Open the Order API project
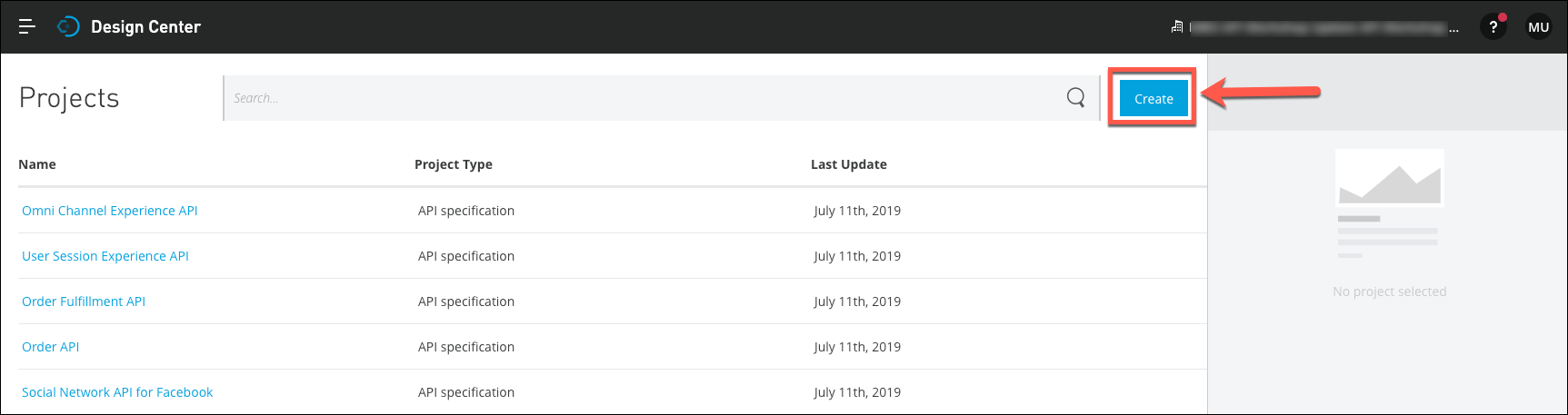Viewport: 1568px width, 415px height. pyautogui.click(x=51, y=347)
